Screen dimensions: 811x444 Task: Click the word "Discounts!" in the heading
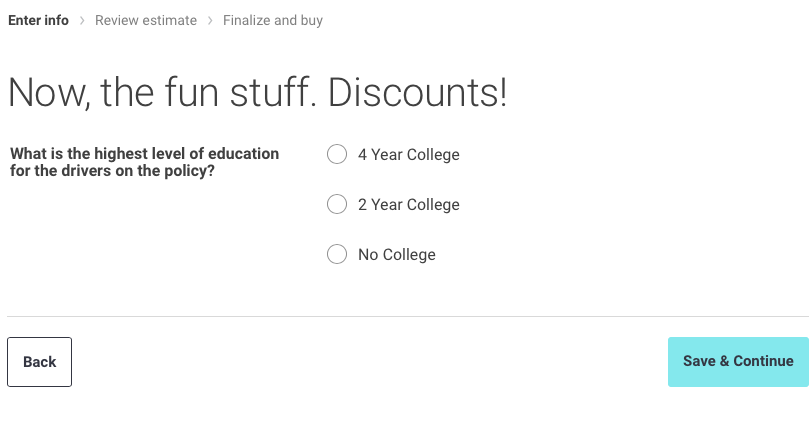coord(418,93)
